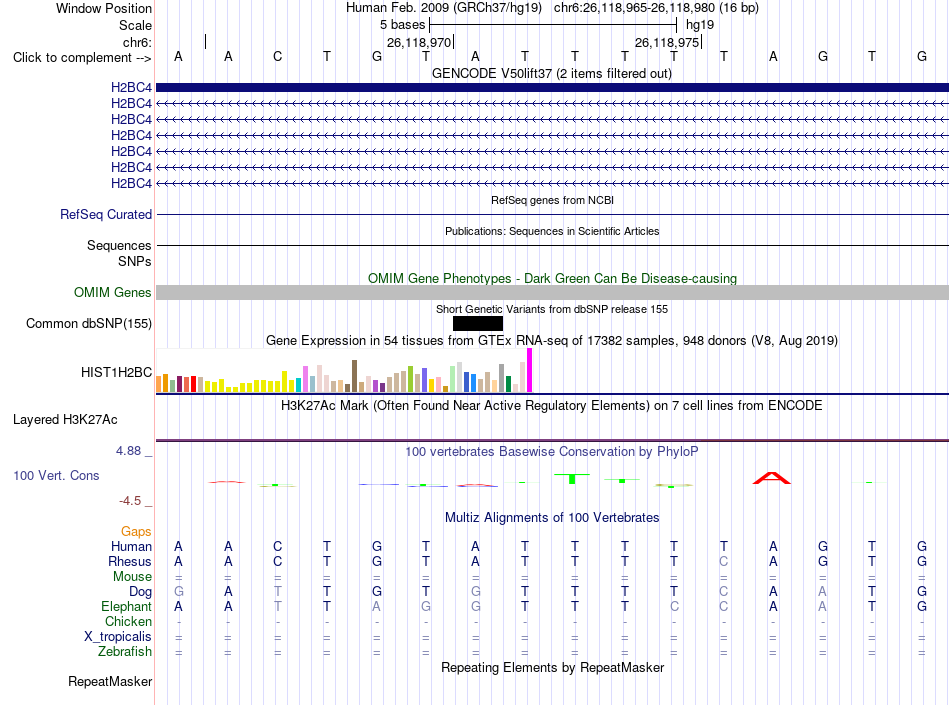
Task: Click the 26,118,975 ruler position
Action: pos(667,43)
